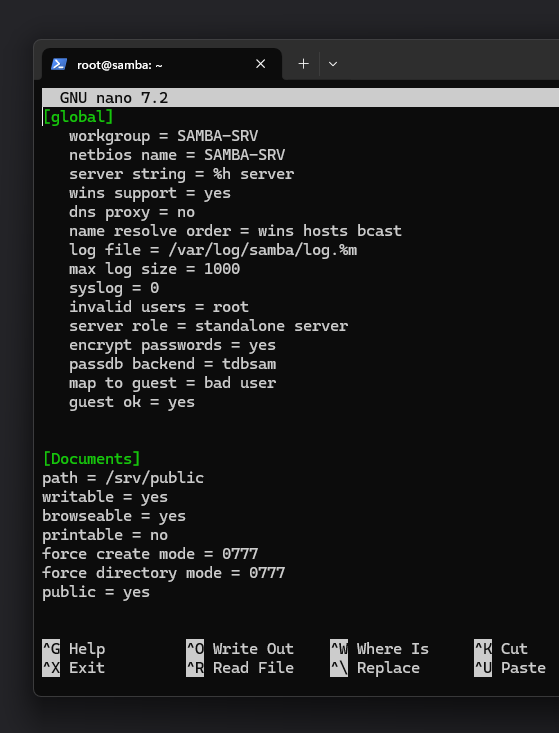Click the path = /srv/public line
This screenshot has height=733, width=559.
click(x=123, y=478)
